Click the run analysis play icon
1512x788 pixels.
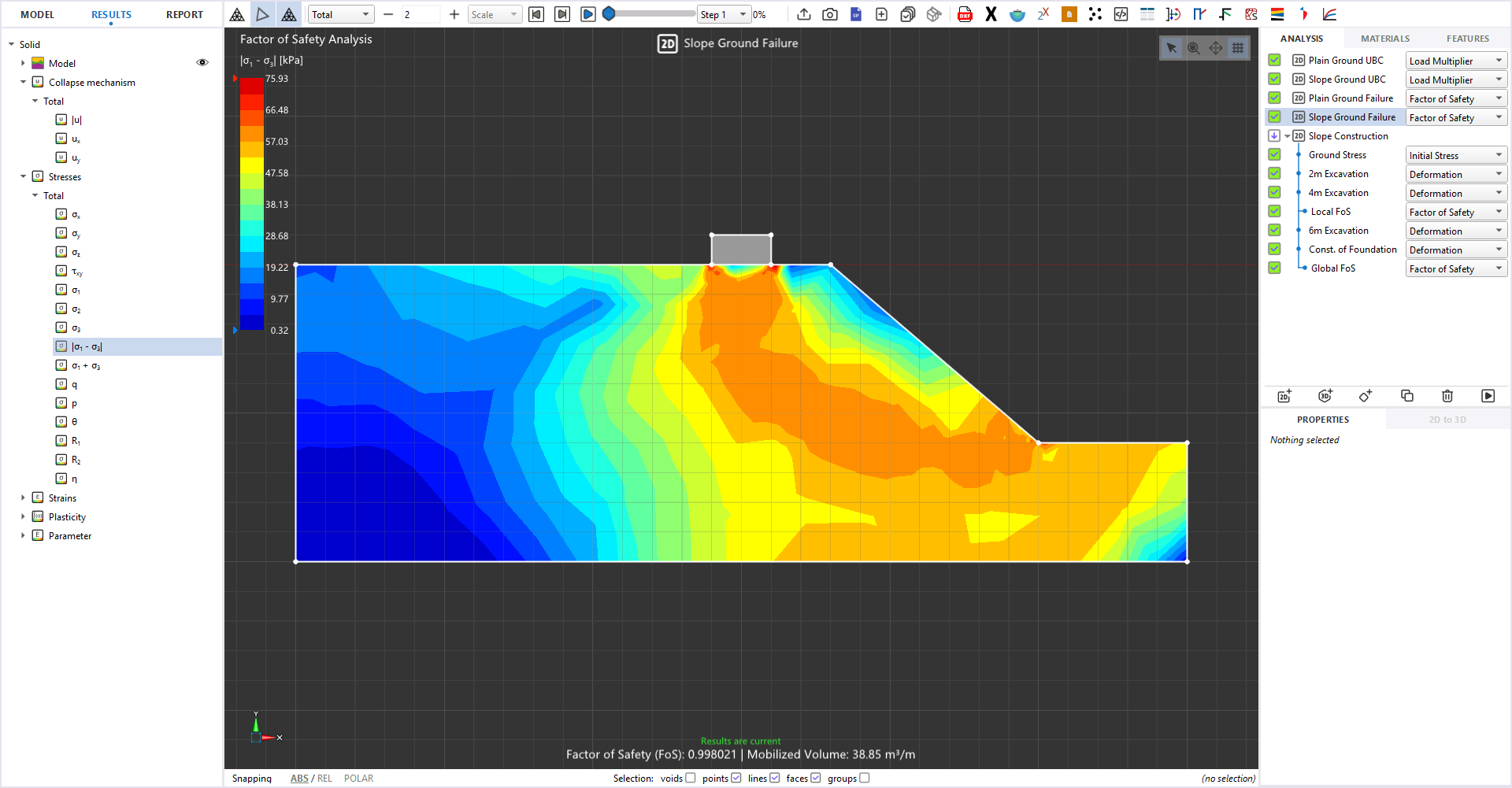(x=1488, y=396)
